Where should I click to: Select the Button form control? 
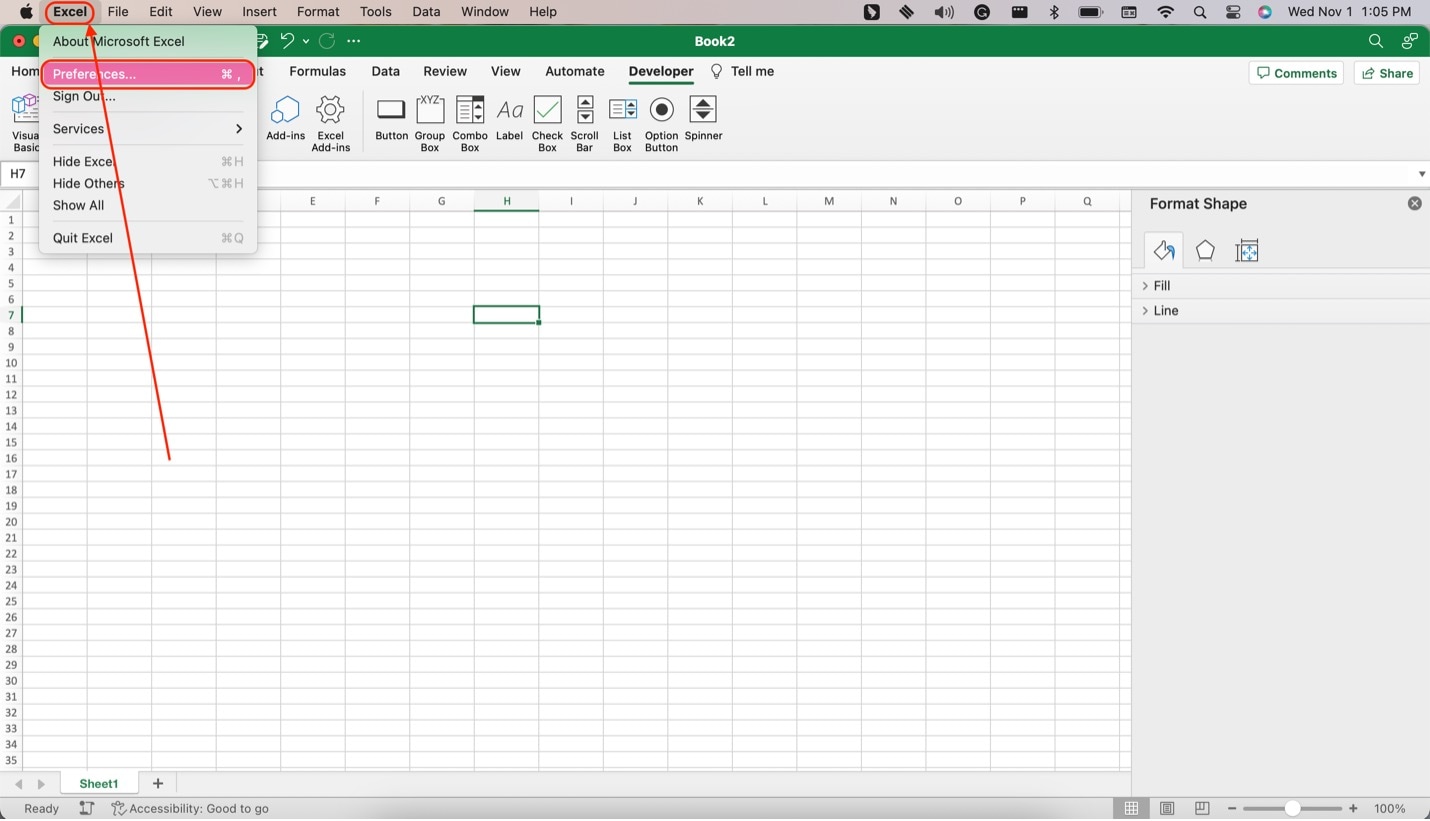tap(391, 118)
